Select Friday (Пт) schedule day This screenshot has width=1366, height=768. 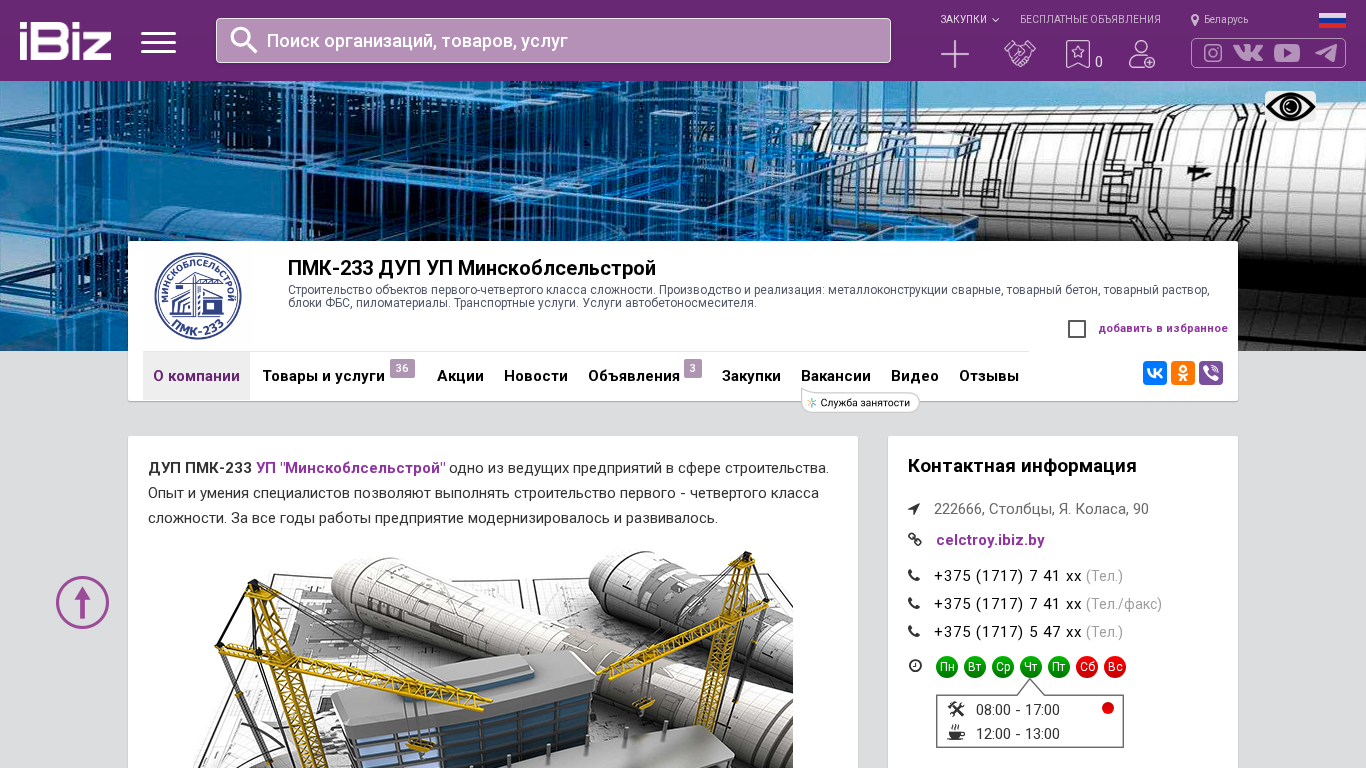pos(1059,667)
